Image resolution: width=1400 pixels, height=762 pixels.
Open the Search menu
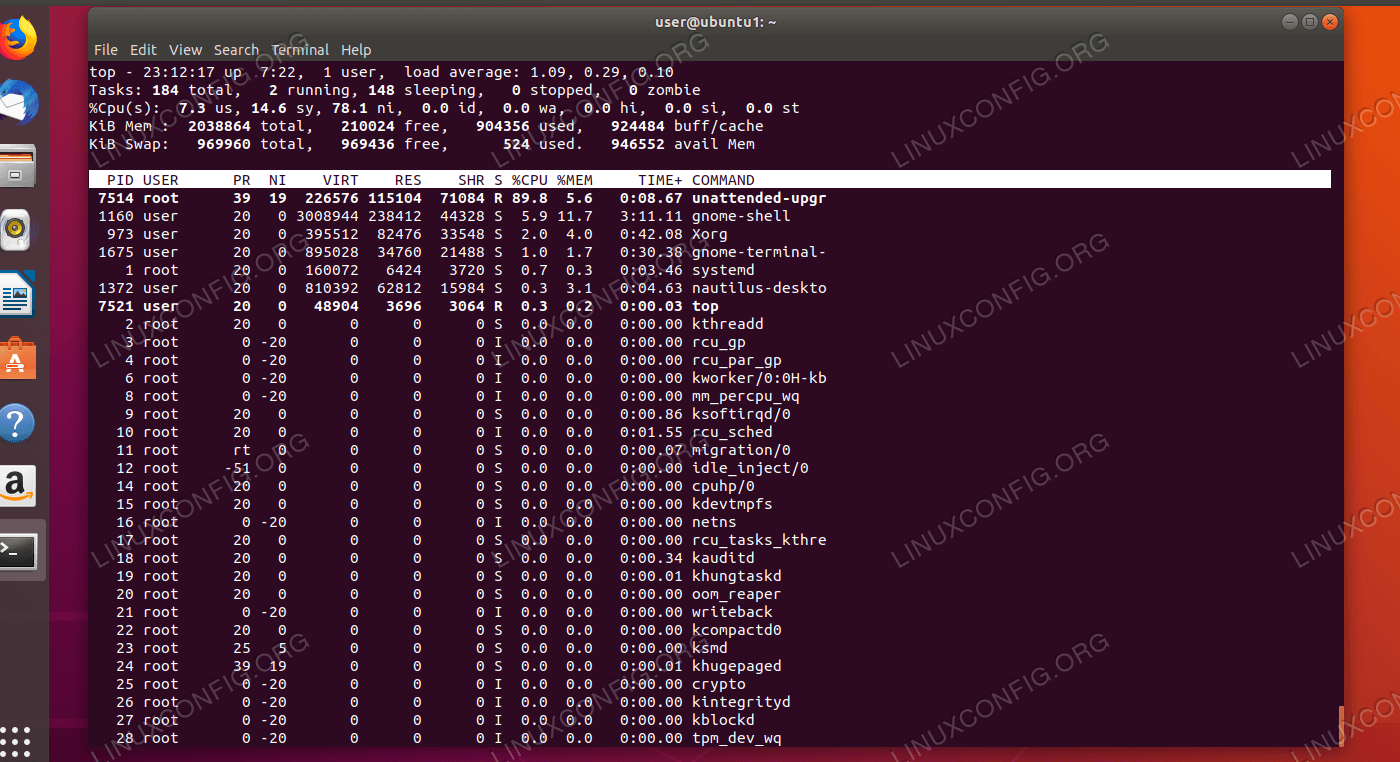[236, 50]
